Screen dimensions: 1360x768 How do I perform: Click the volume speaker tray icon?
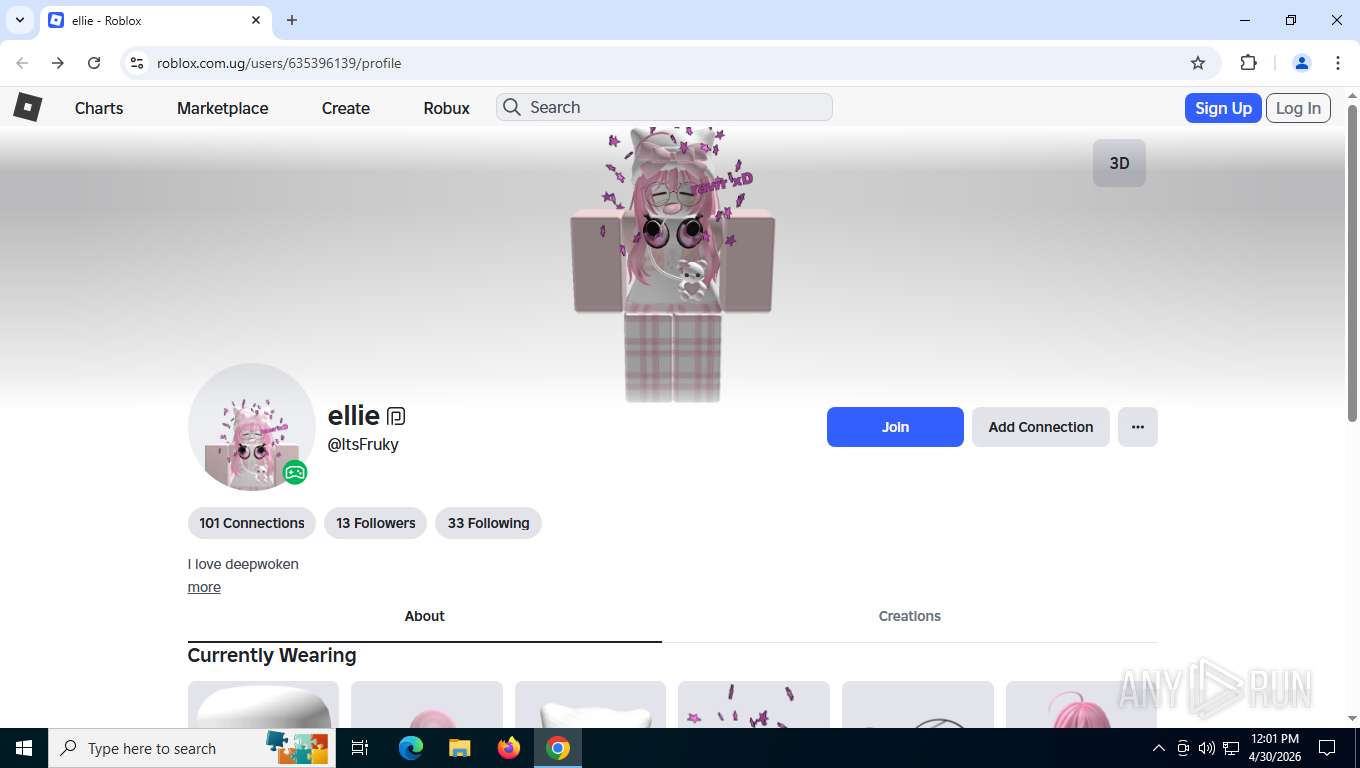[x=1207, y=748]
